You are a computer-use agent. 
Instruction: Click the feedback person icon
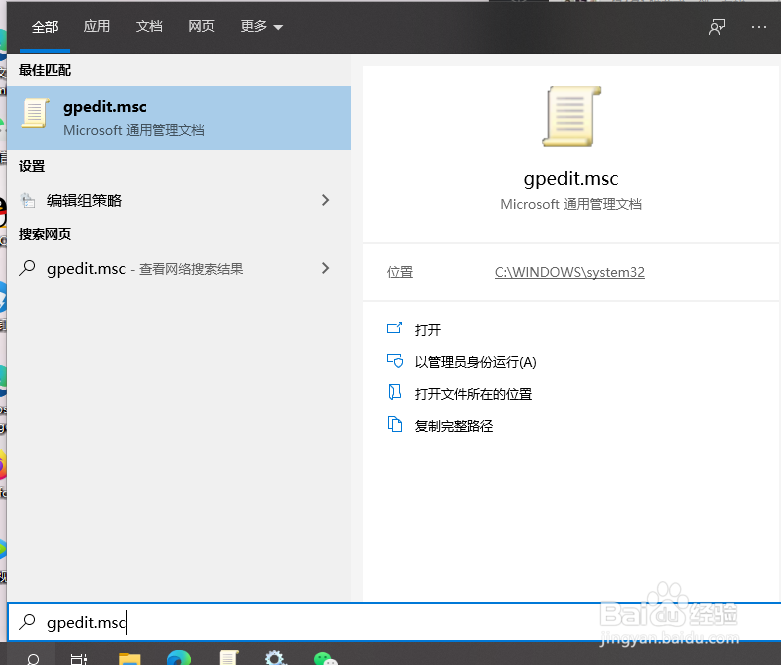click(717, 27)
